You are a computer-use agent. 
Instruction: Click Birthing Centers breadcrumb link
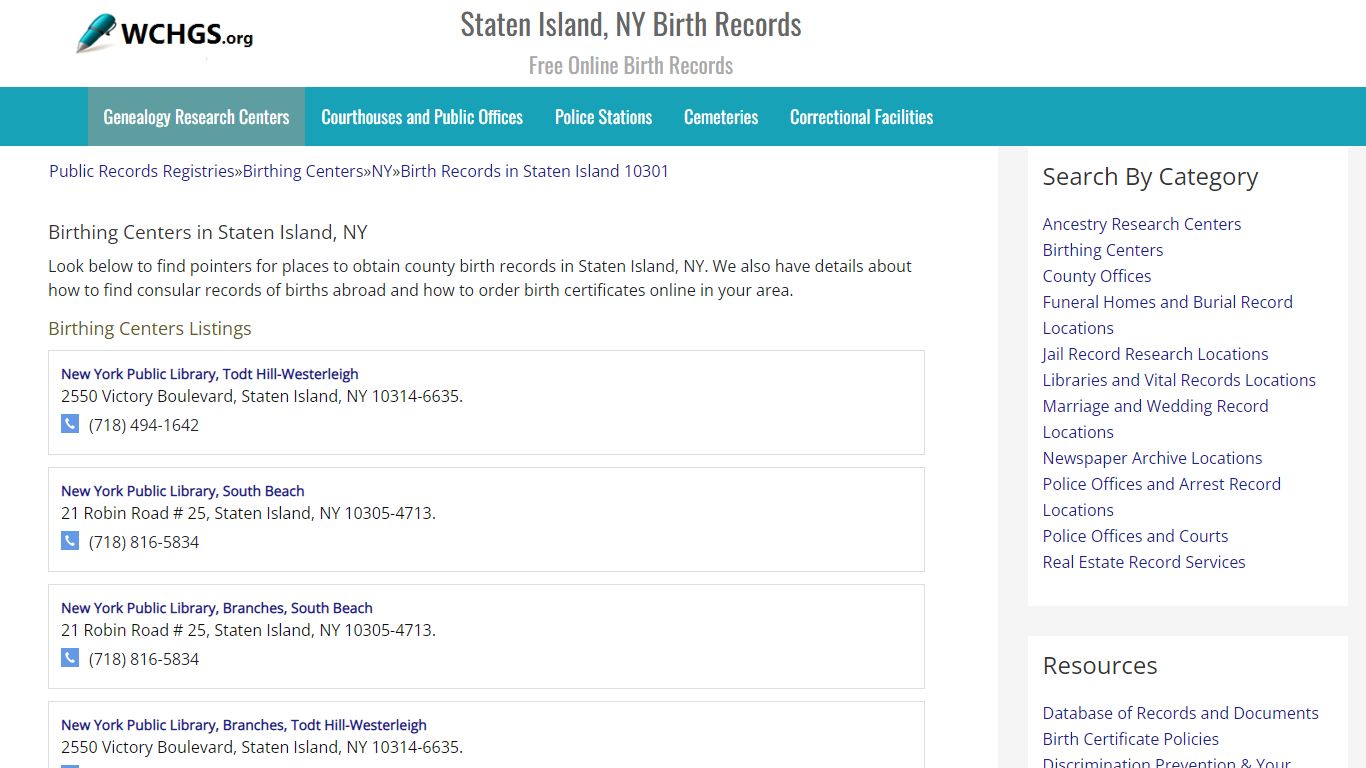click(303, 171)
